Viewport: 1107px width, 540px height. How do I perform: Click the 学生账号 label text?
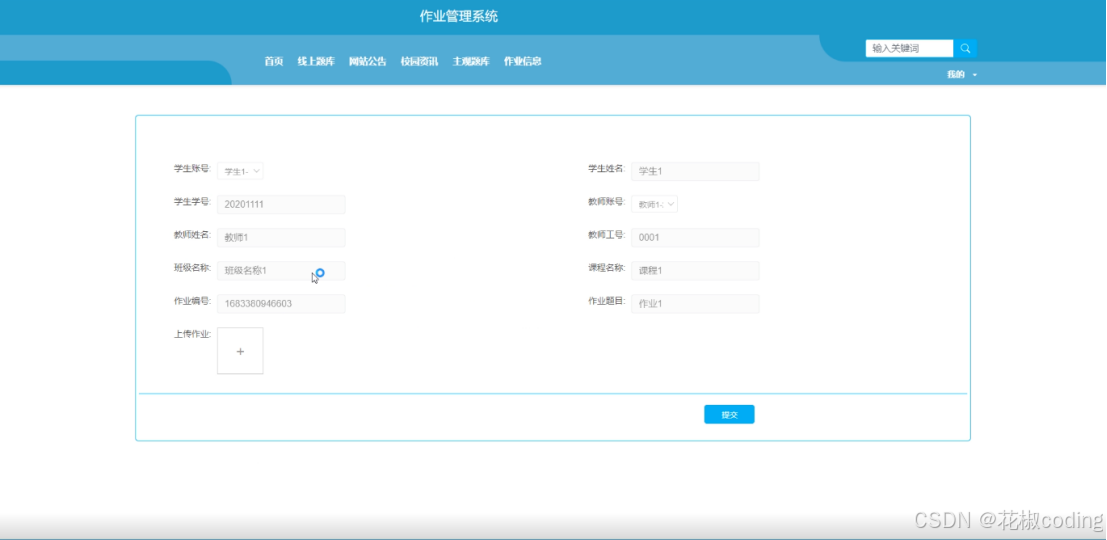click(193, 168)
